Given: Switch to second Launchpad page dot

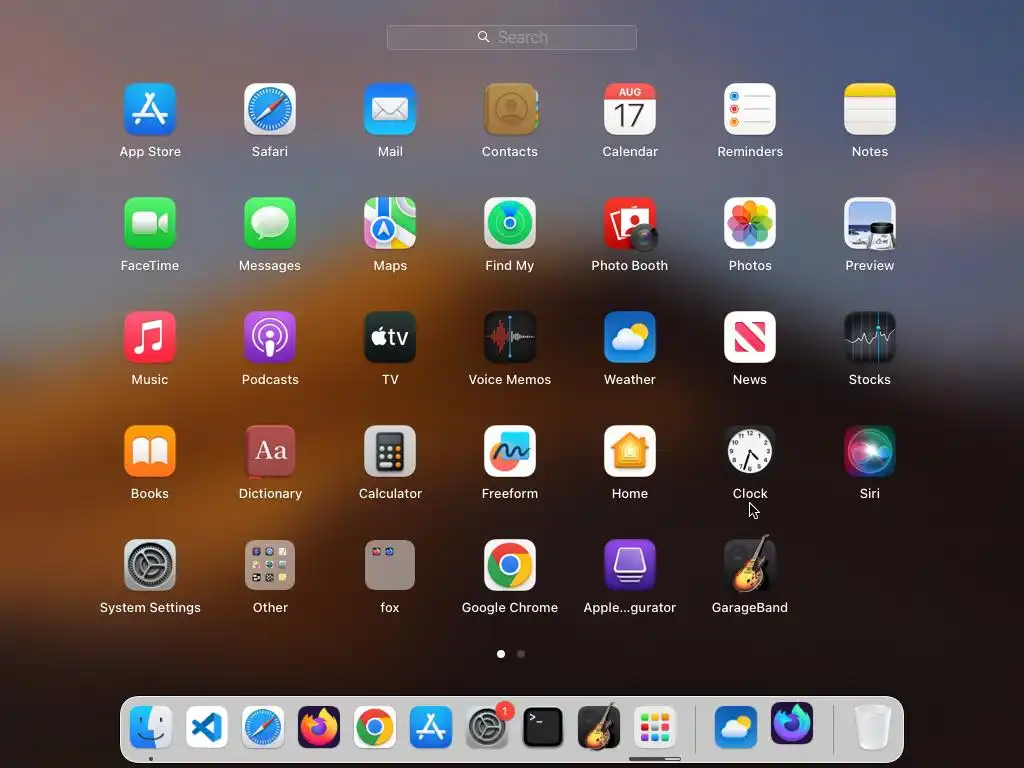Looking at the screenshot, I should coord(521,654).
